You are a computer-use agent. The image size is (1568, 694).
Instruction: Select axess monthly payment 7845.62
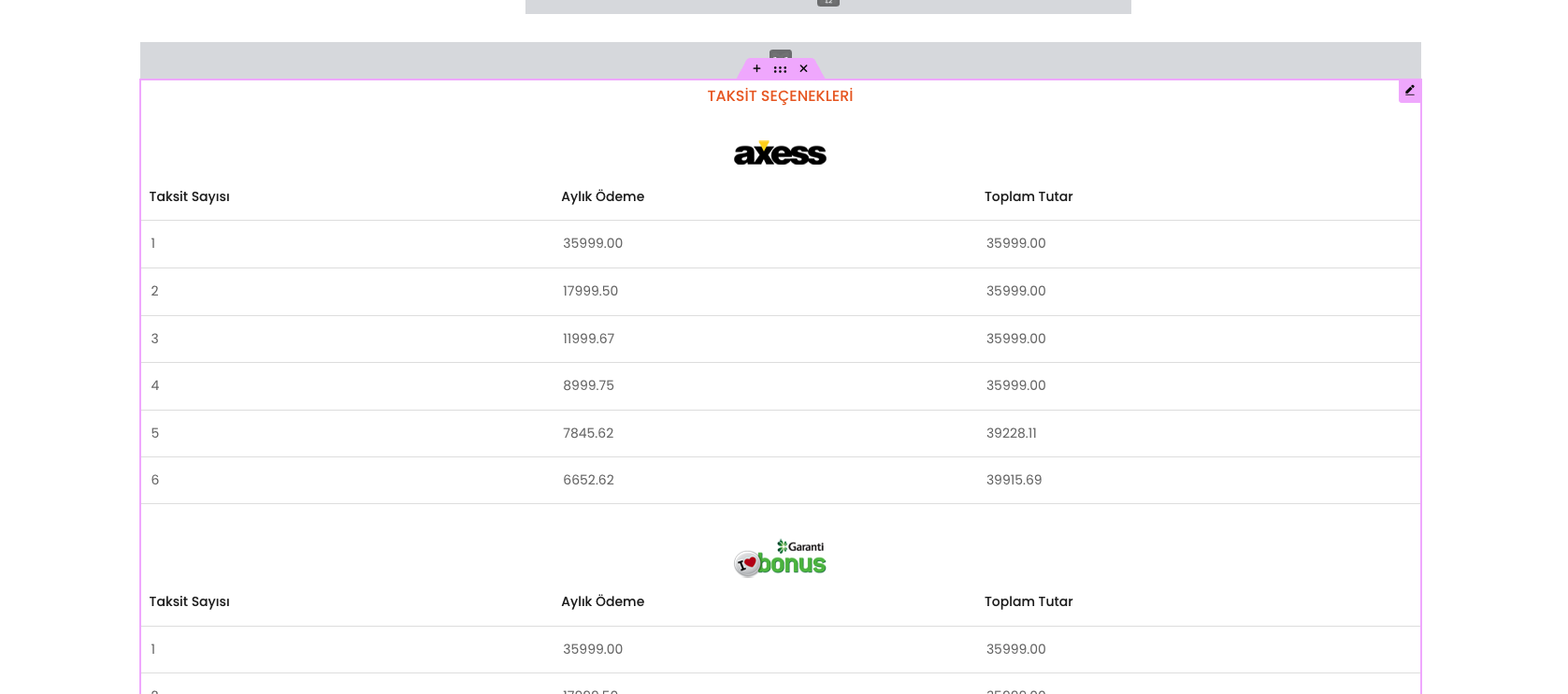coord(588,433)
